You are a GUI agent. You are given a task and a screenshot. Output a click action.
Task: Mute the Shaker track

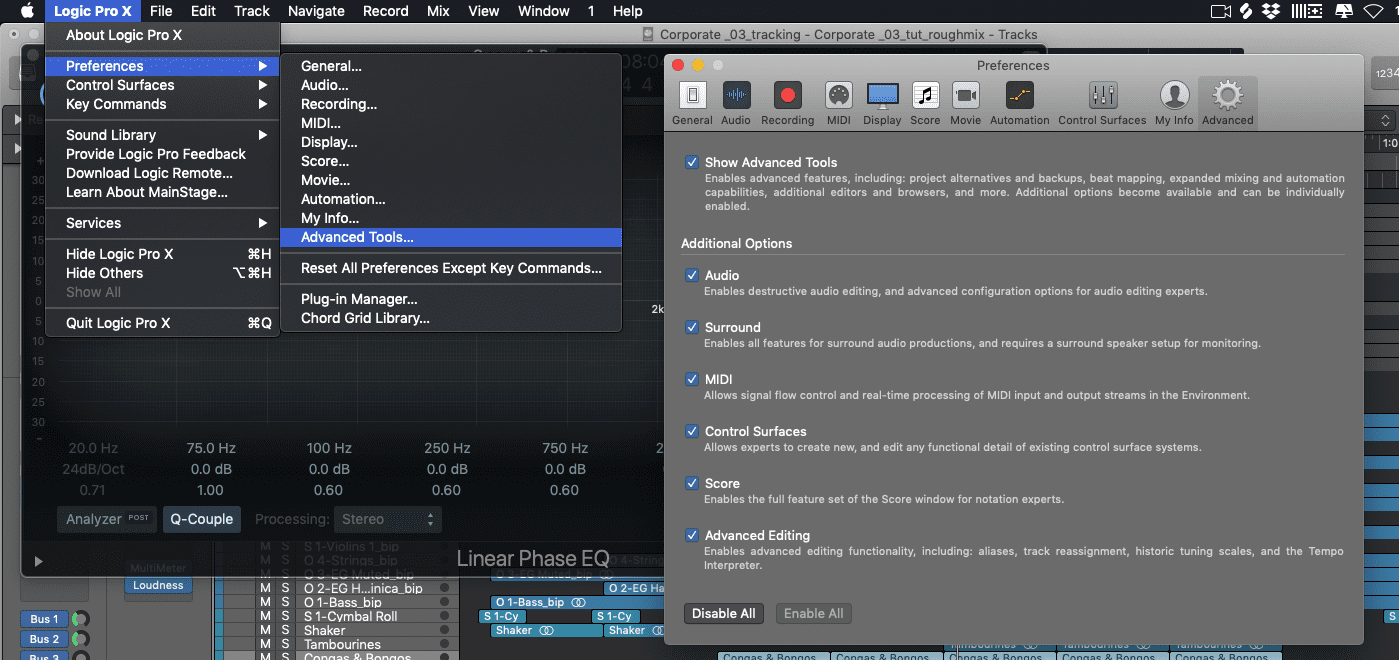265,631
